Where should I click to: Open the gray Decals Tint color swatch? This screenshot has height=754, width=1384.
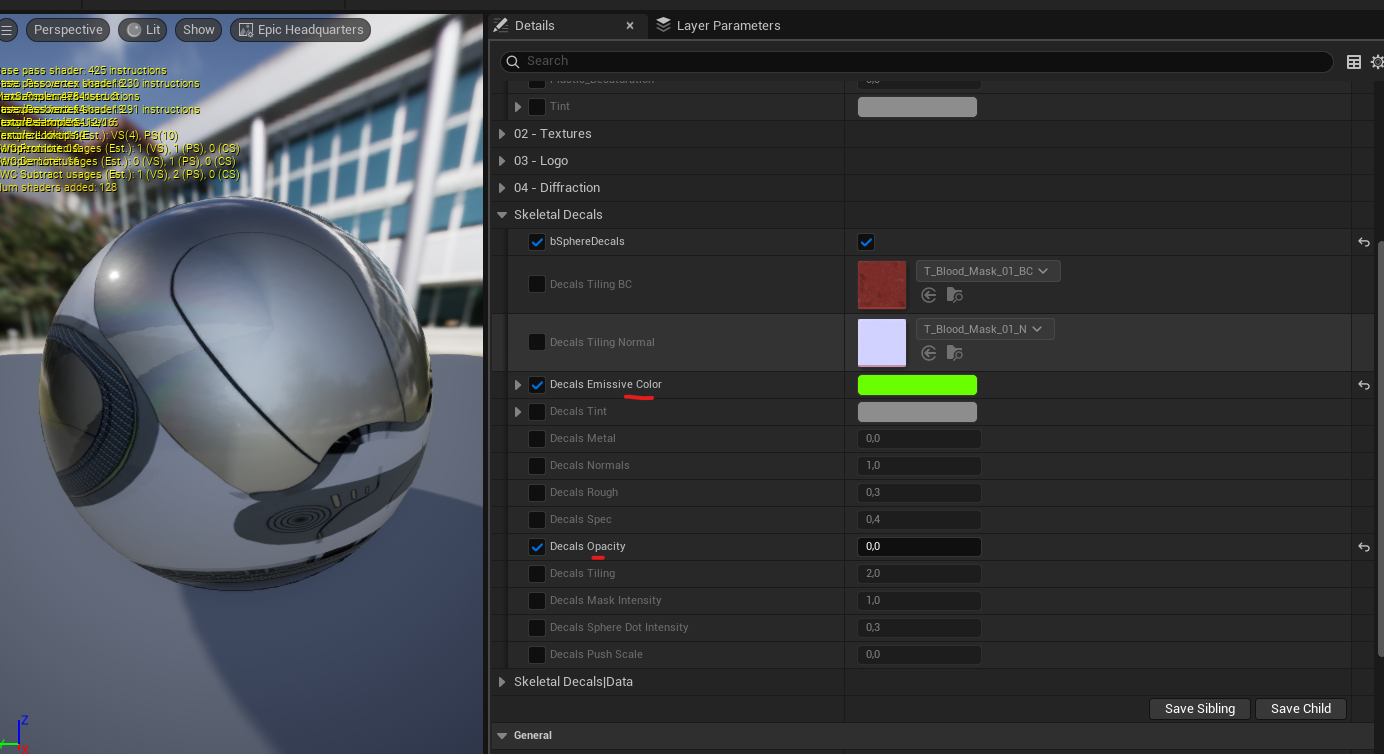pos(917,412)
